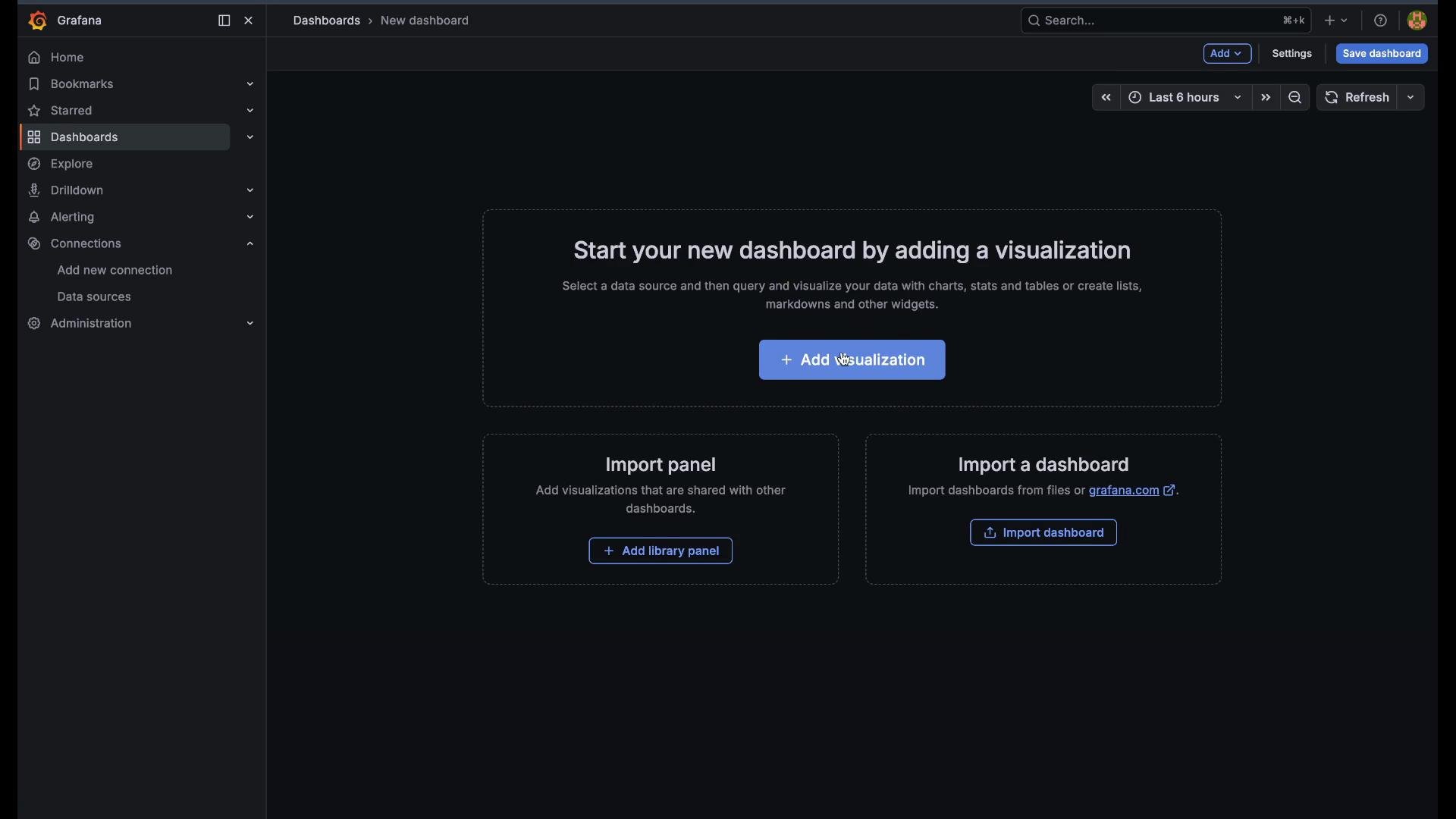Screen dimensions: 1456x819
Task: Open Data sources page
Action: [x=95, y=297]
